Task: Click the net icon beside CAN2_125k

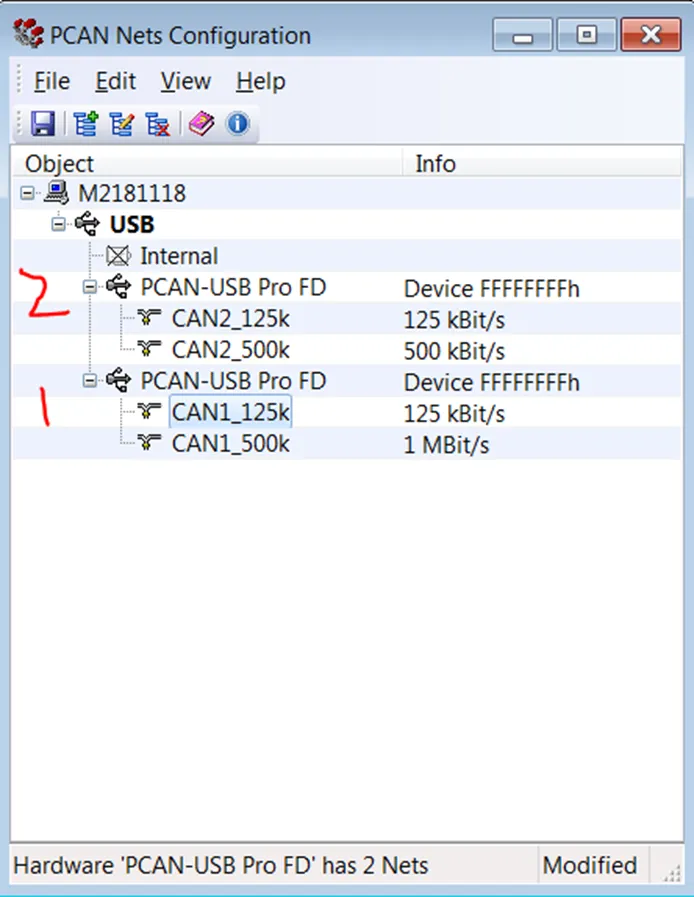Action: (x=149, y=317)
